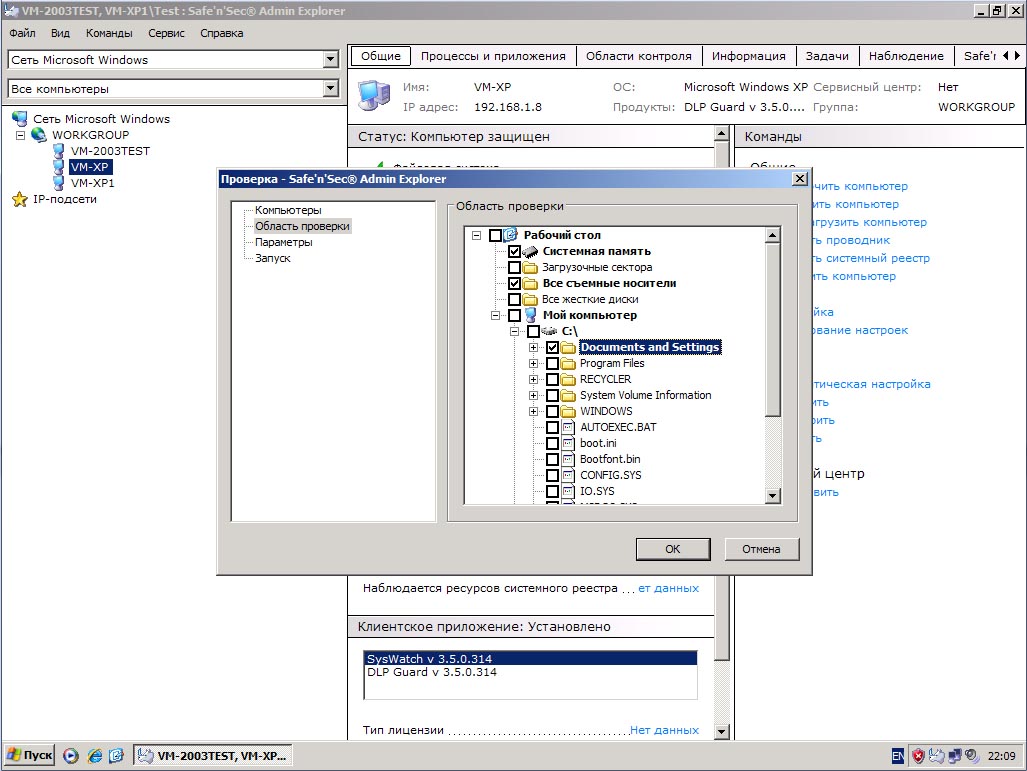The width and height of the screenshot is (1027, 771).
Task: Click the scrollbar thumb of the scan area tree
Action: 773,329
